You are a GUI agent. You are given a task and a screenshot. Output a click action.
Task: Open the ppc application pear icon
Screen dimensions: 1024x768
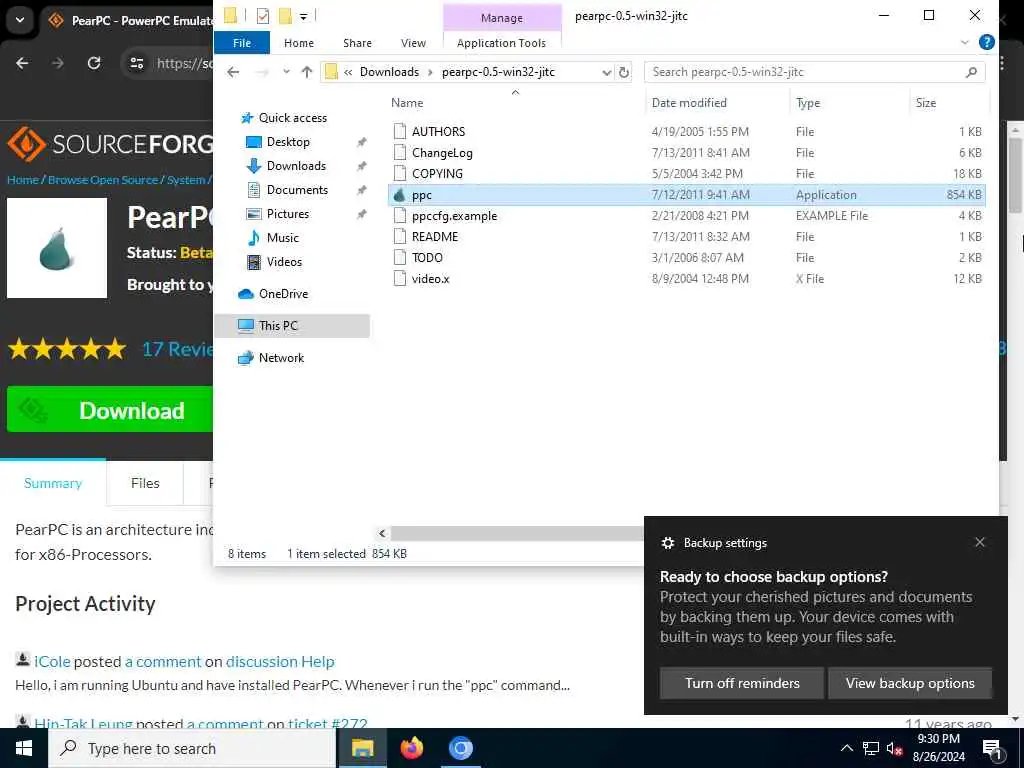(x=400, y=195)
